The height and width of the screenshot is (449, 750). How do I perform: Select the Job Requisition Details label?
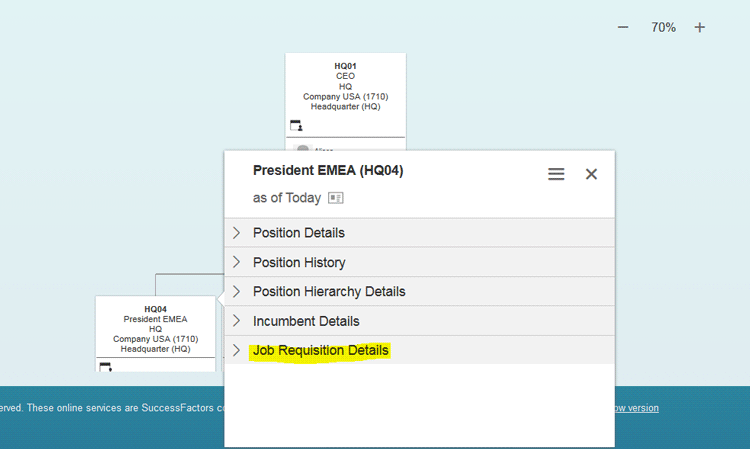click(x=320, y=351)
